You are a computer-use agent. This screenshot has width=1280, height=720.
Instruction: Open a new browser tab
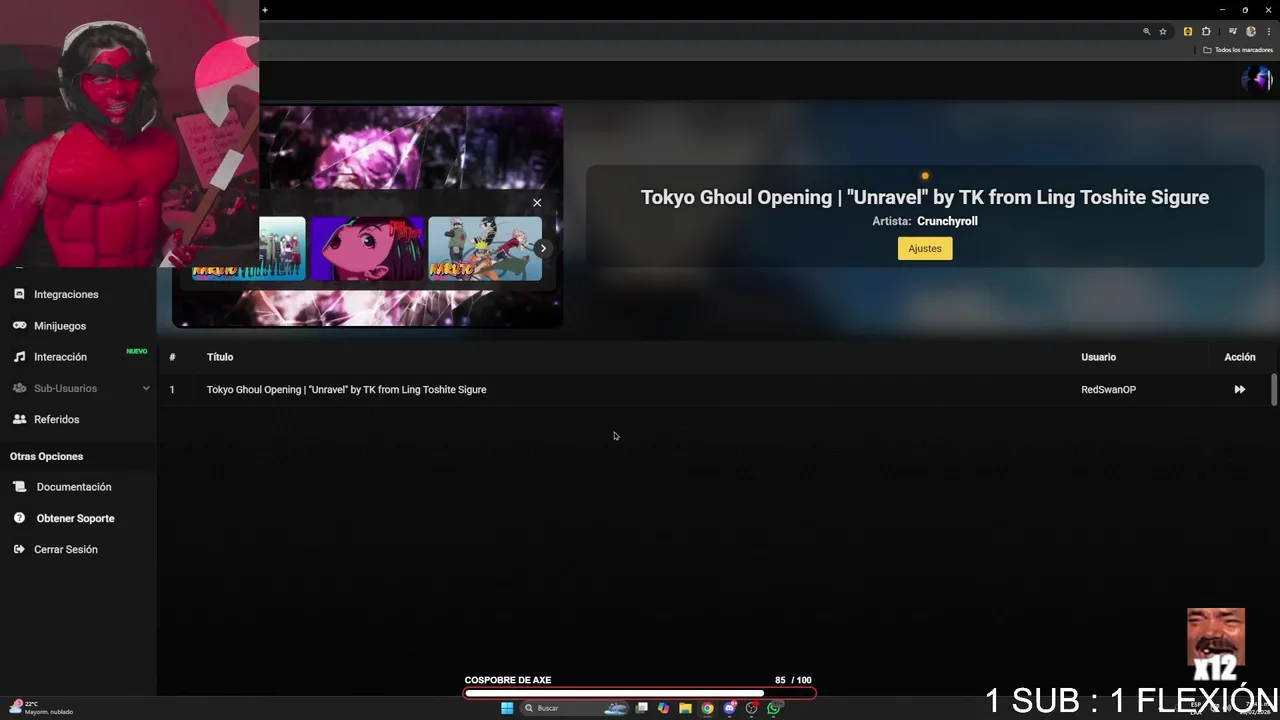(265, 10)
